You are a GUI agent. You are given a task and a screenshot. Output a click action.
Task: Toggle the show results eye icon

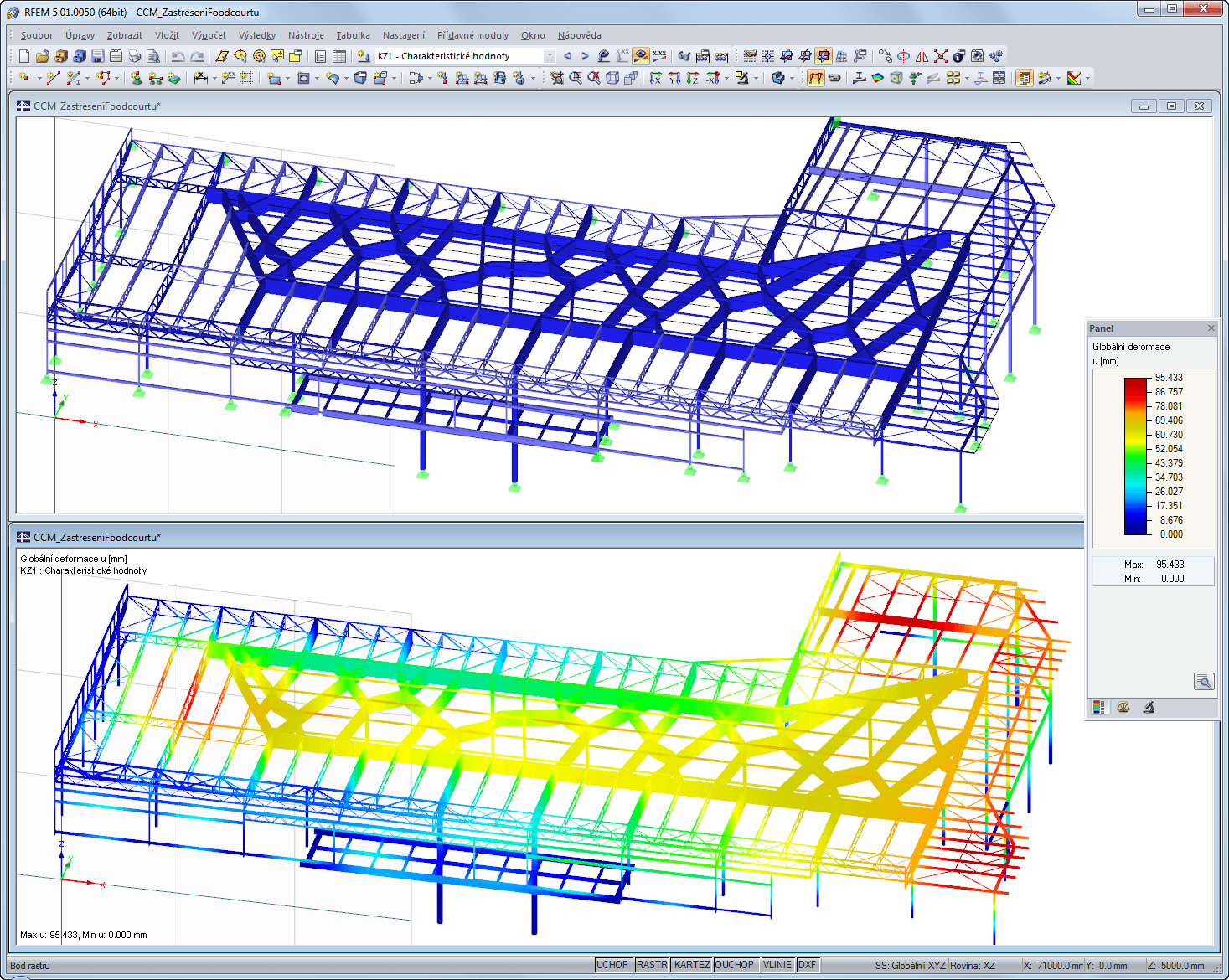(x=641, y=55)
